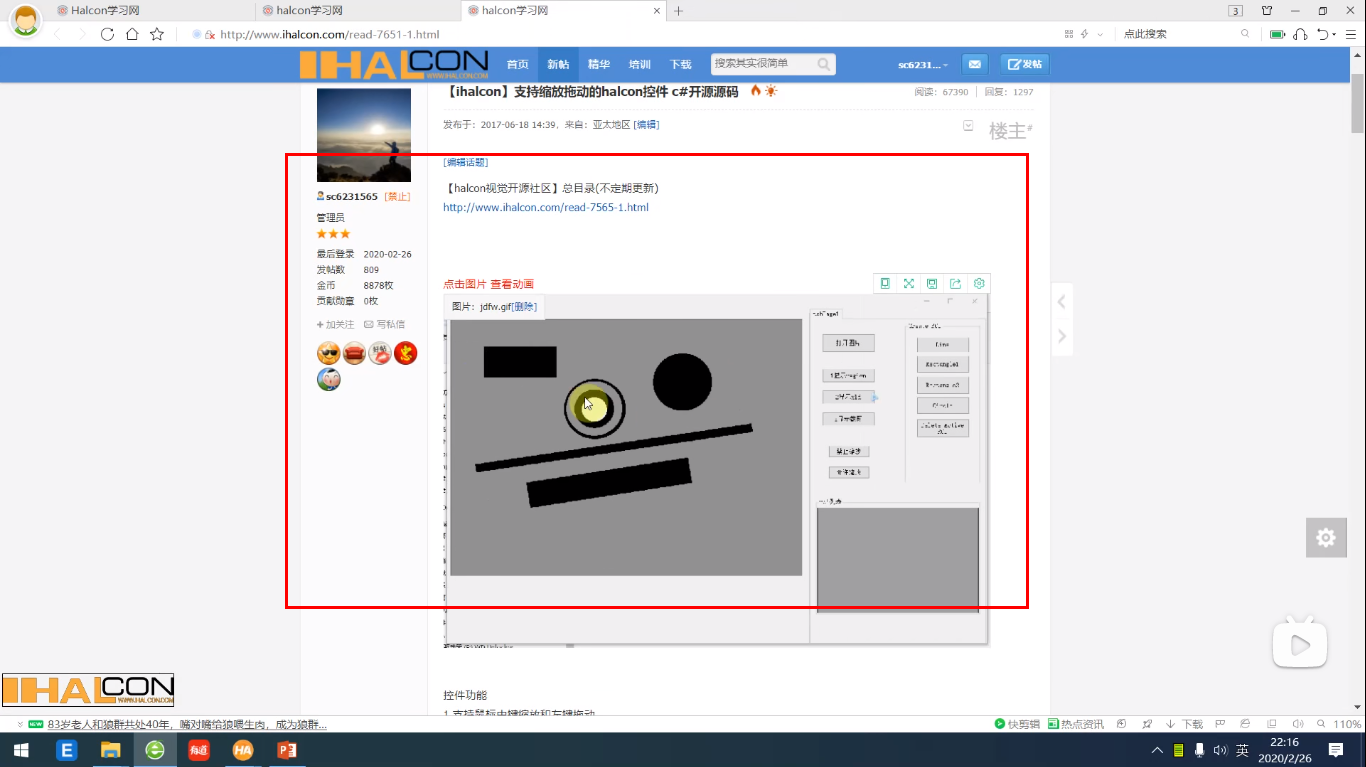
Task: Switch to mobile view icon above the image
Action: [x=885, y=283]
